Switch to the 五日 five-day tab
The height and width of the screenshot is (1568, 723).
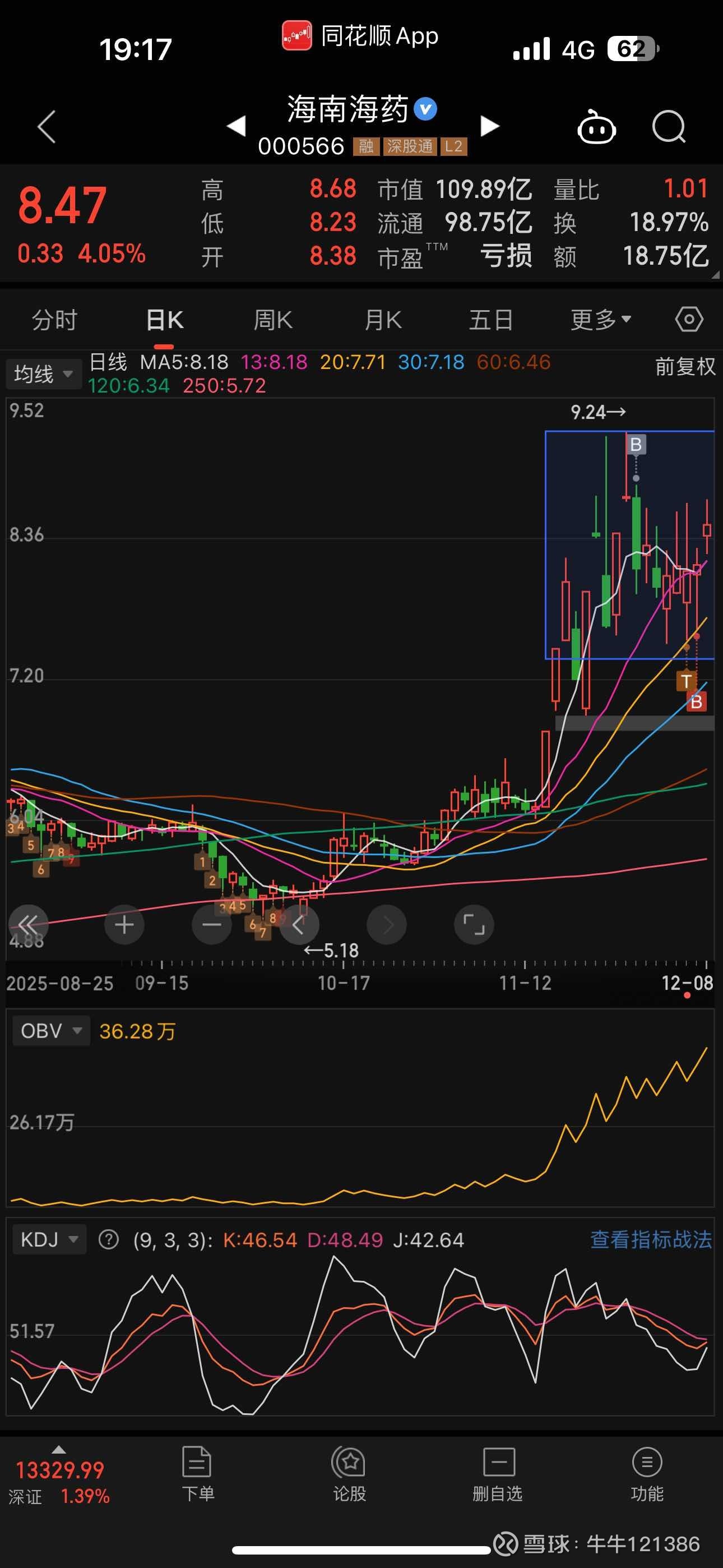[491, 320]
